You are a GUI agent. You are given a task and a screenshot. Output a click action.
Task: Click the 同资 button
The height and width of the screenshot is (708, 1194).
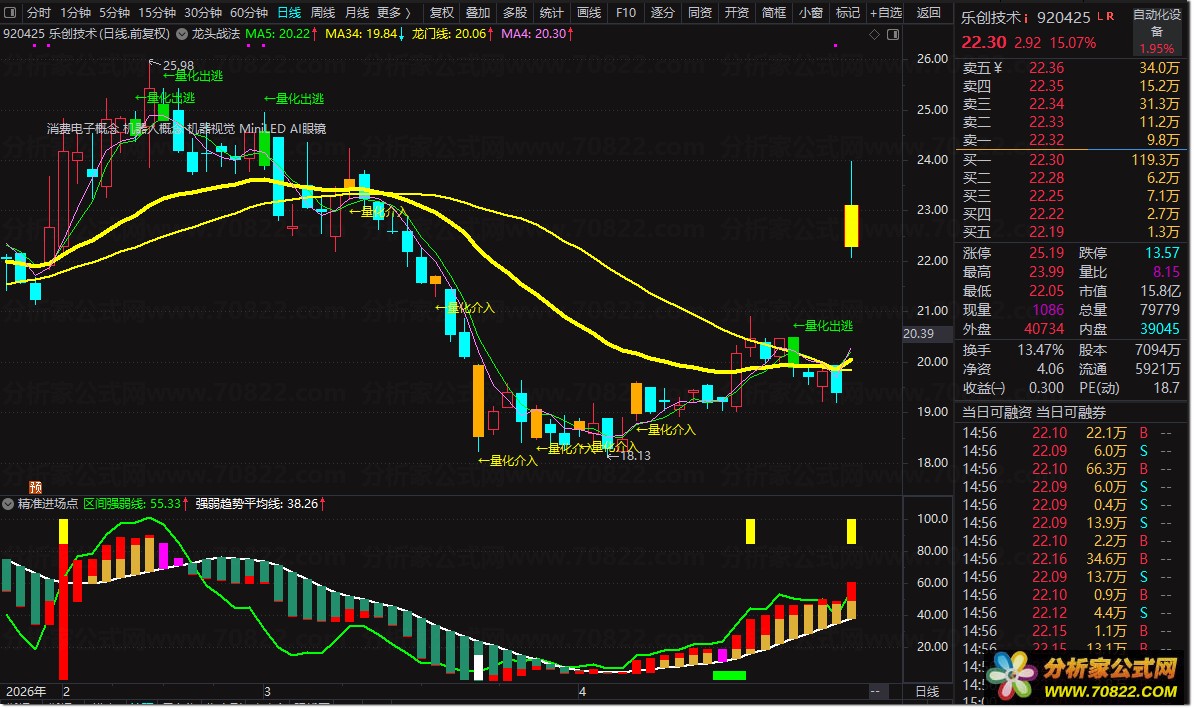coord(700,12)
